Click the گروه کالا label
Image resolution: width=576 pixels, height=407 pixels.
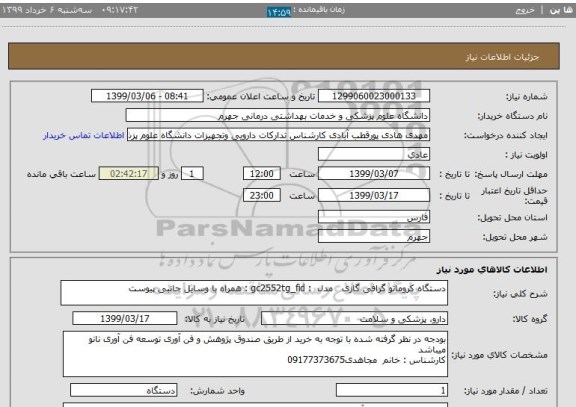coord(530,319)
